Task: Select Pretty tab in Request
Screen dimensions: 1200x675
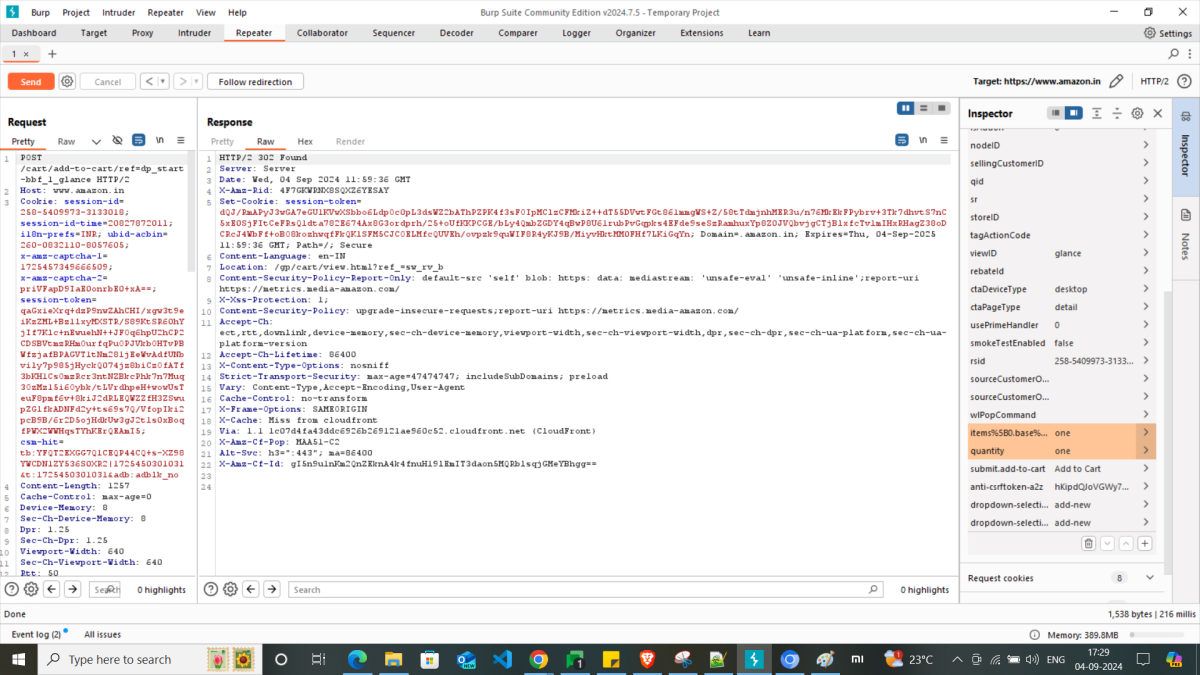Action: point(23,142)
